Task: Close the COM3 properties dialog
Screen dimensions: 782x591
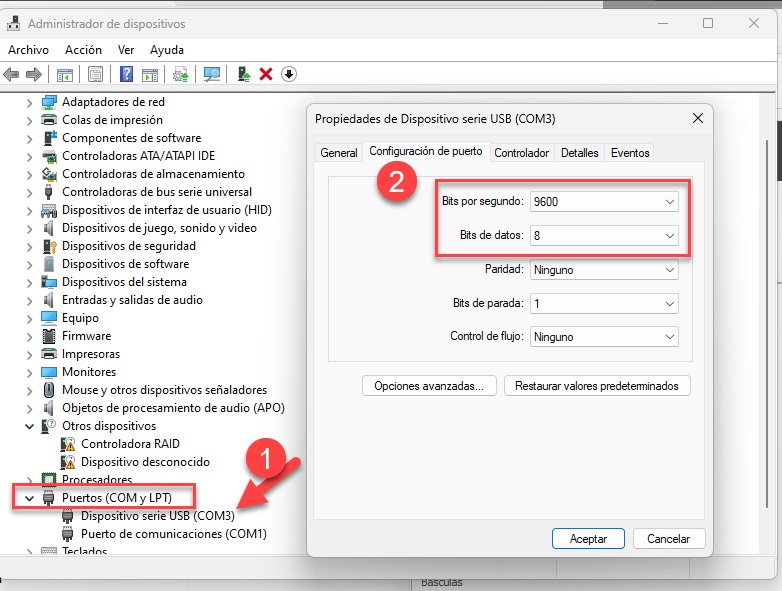Action: pyautogui.click(x=698, y=118)
